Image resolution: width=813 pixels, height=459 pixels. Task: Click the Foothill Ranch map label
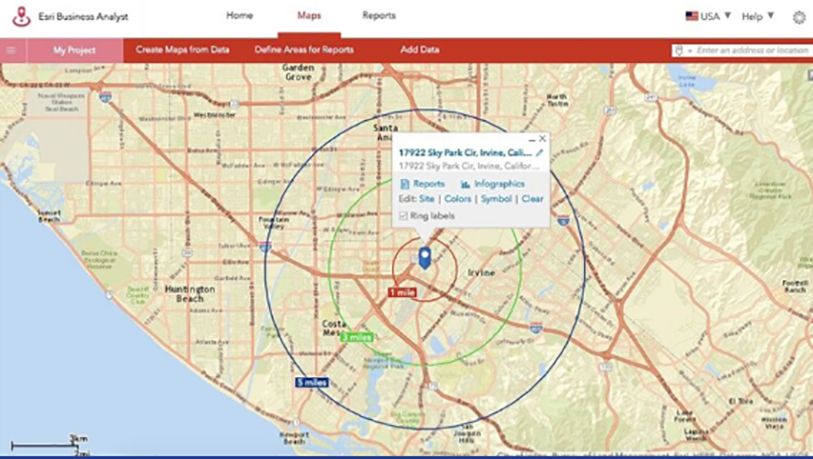coord(795,286)
